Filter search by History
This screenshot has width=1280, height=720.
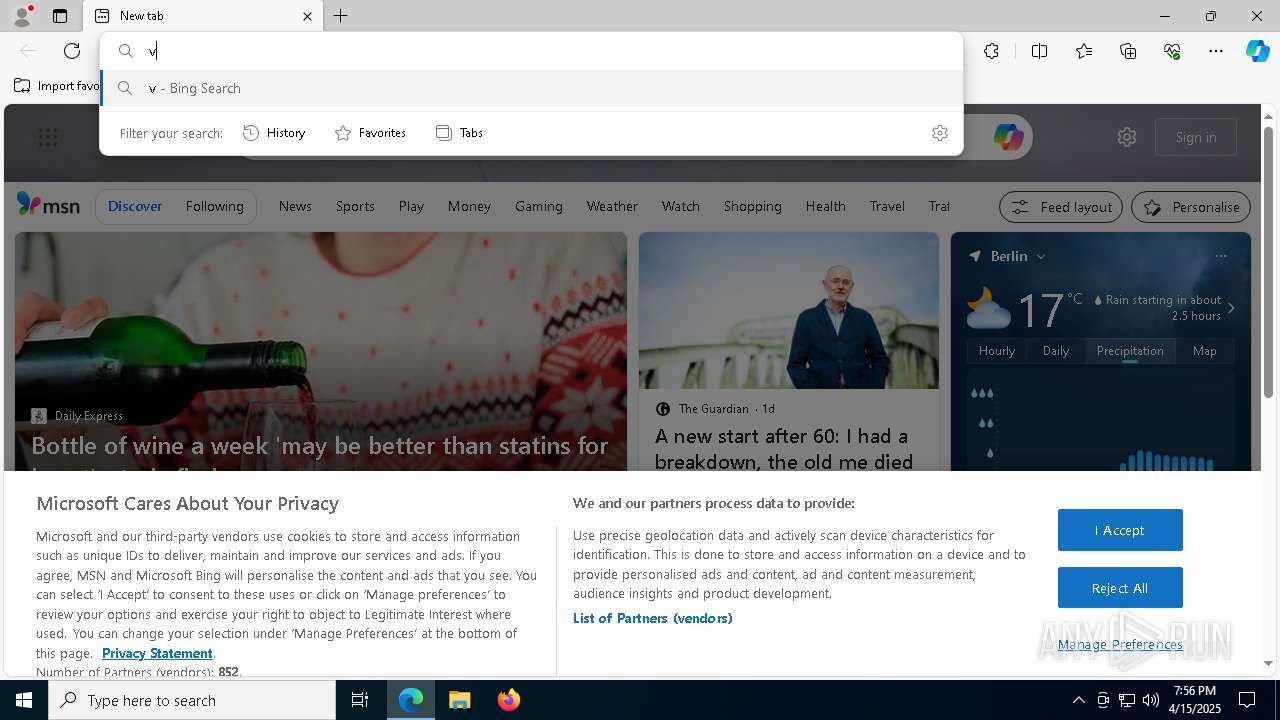point(275,133)
